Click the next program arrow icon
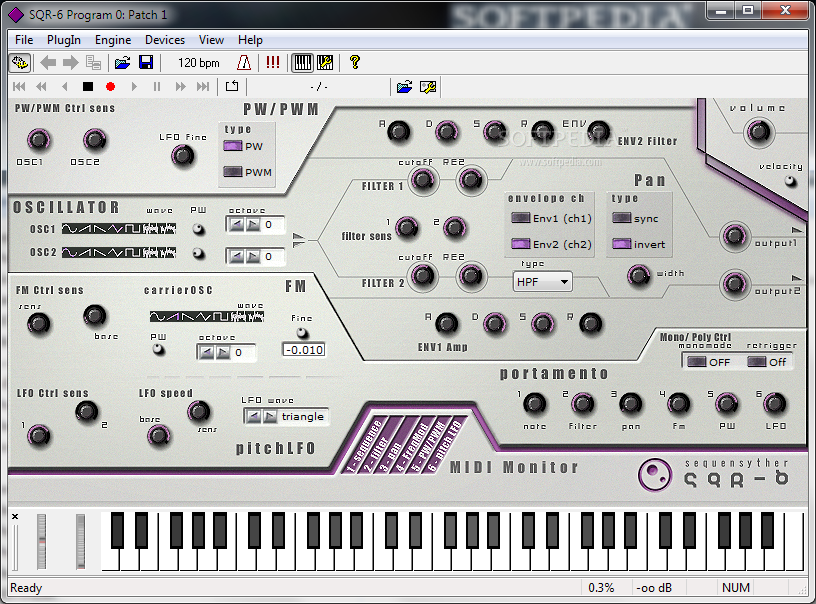Image resolution: width=816 pixels, height=604 pixels. point(70,63)
